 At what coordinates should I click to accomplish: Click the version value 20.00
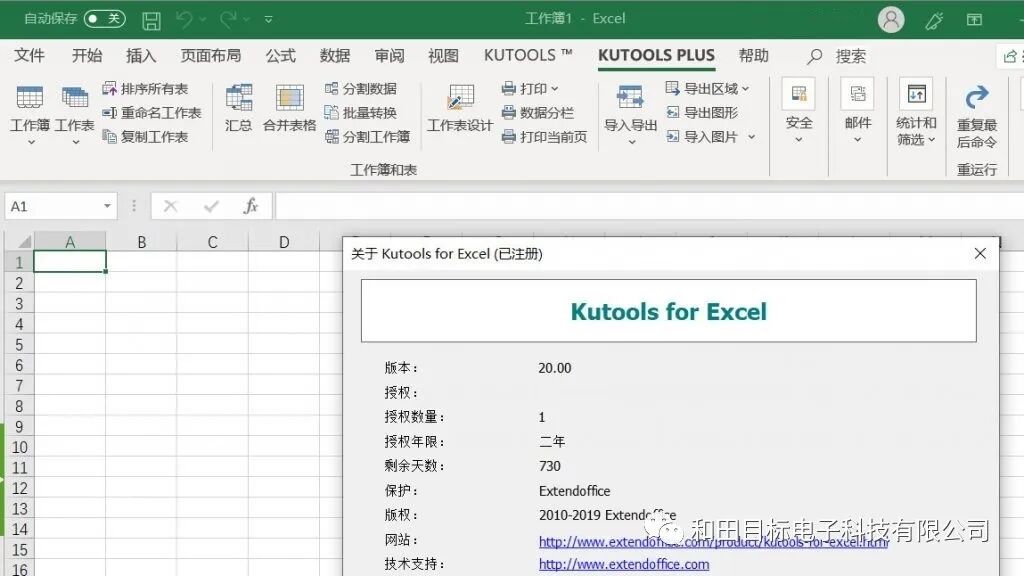554,368
